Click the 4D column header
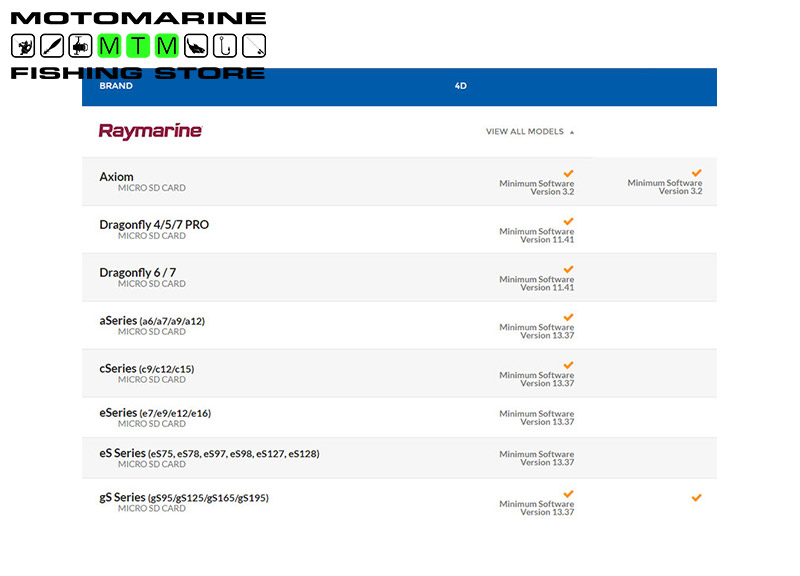This screenshot has width=800, height=576. (460, 86)
